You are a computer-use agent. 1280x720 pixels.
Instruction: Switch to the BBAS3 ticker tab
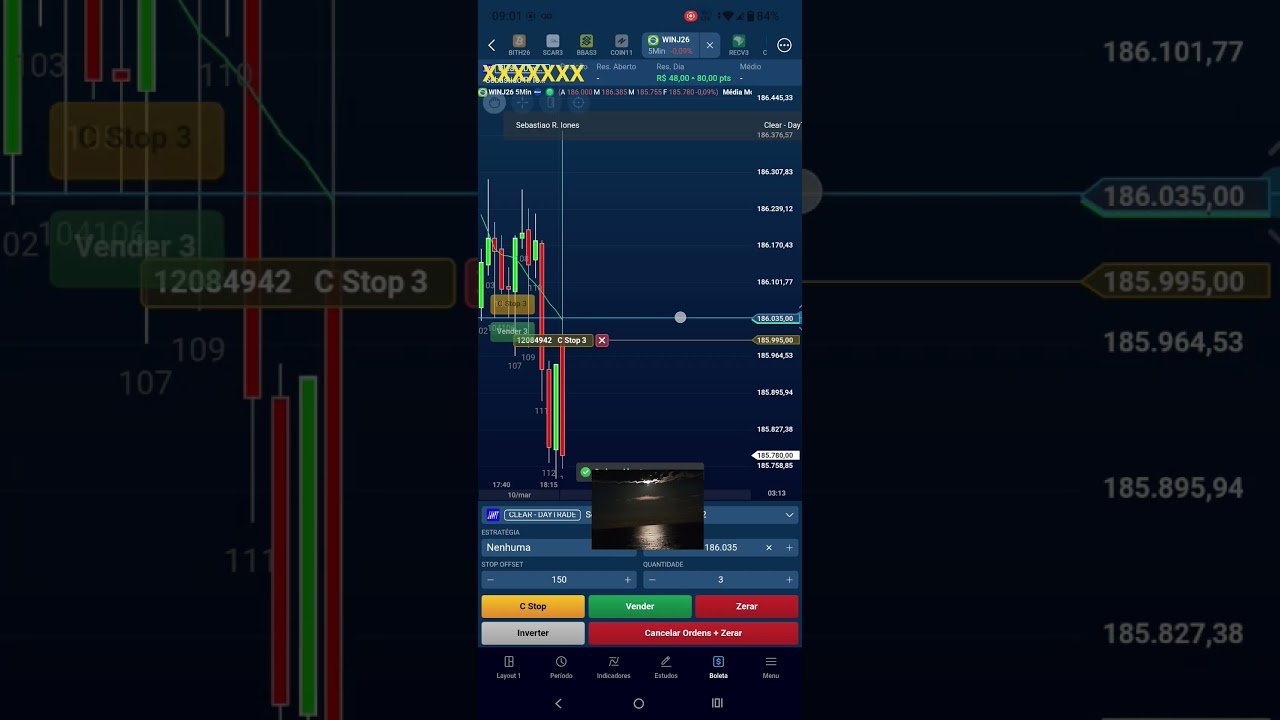[x=586, y=44]
